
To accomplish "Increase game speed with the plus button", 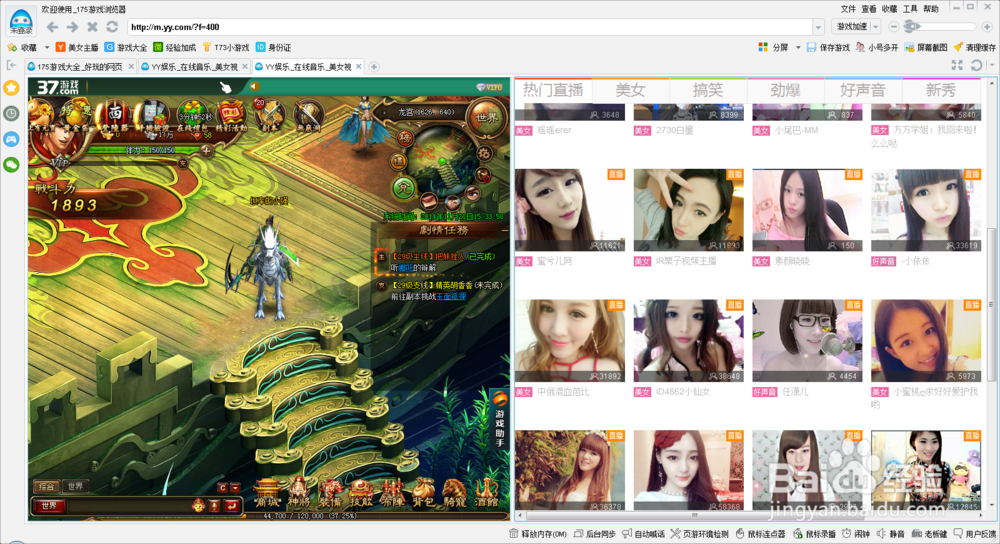I will click(x=987, y=27).
